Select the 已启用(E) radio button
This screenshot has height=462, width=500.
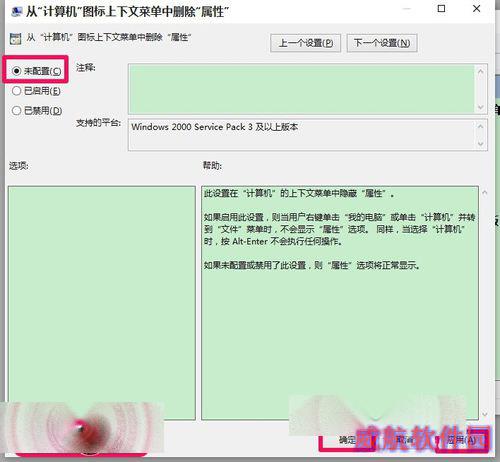click(36, 91)
